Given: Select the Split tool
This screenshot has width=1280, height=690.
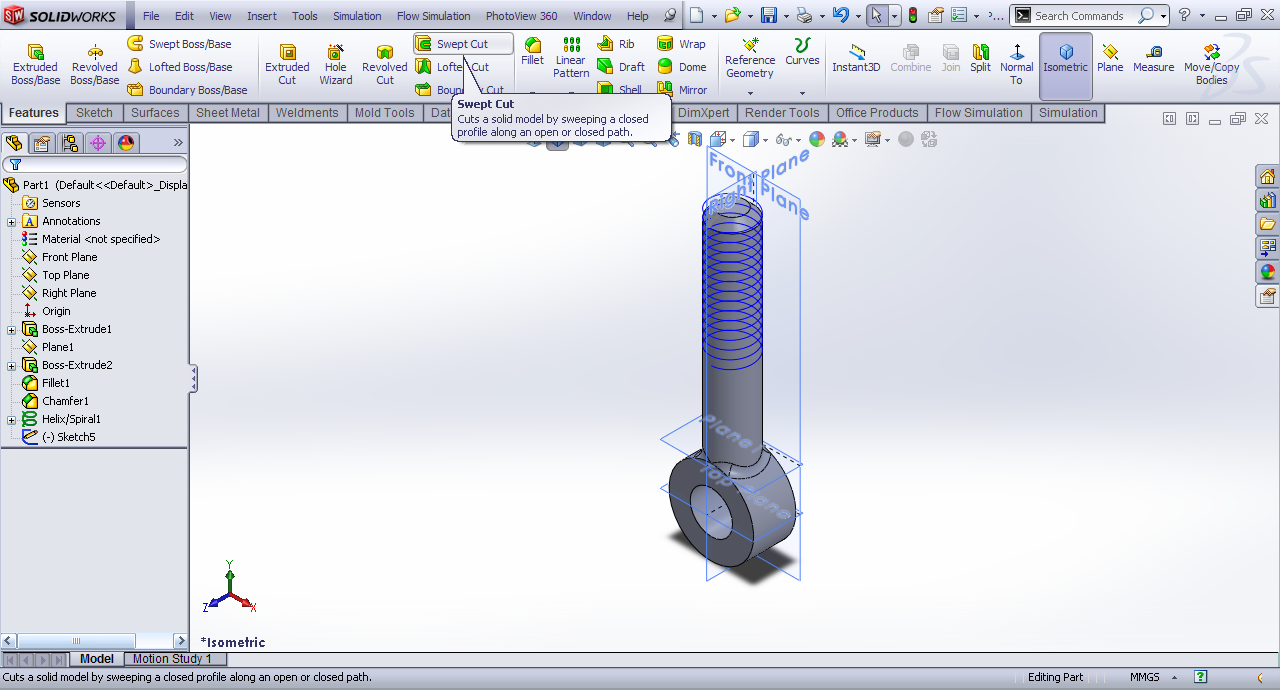Looking at the screenshot, I should tap(980, 58).
